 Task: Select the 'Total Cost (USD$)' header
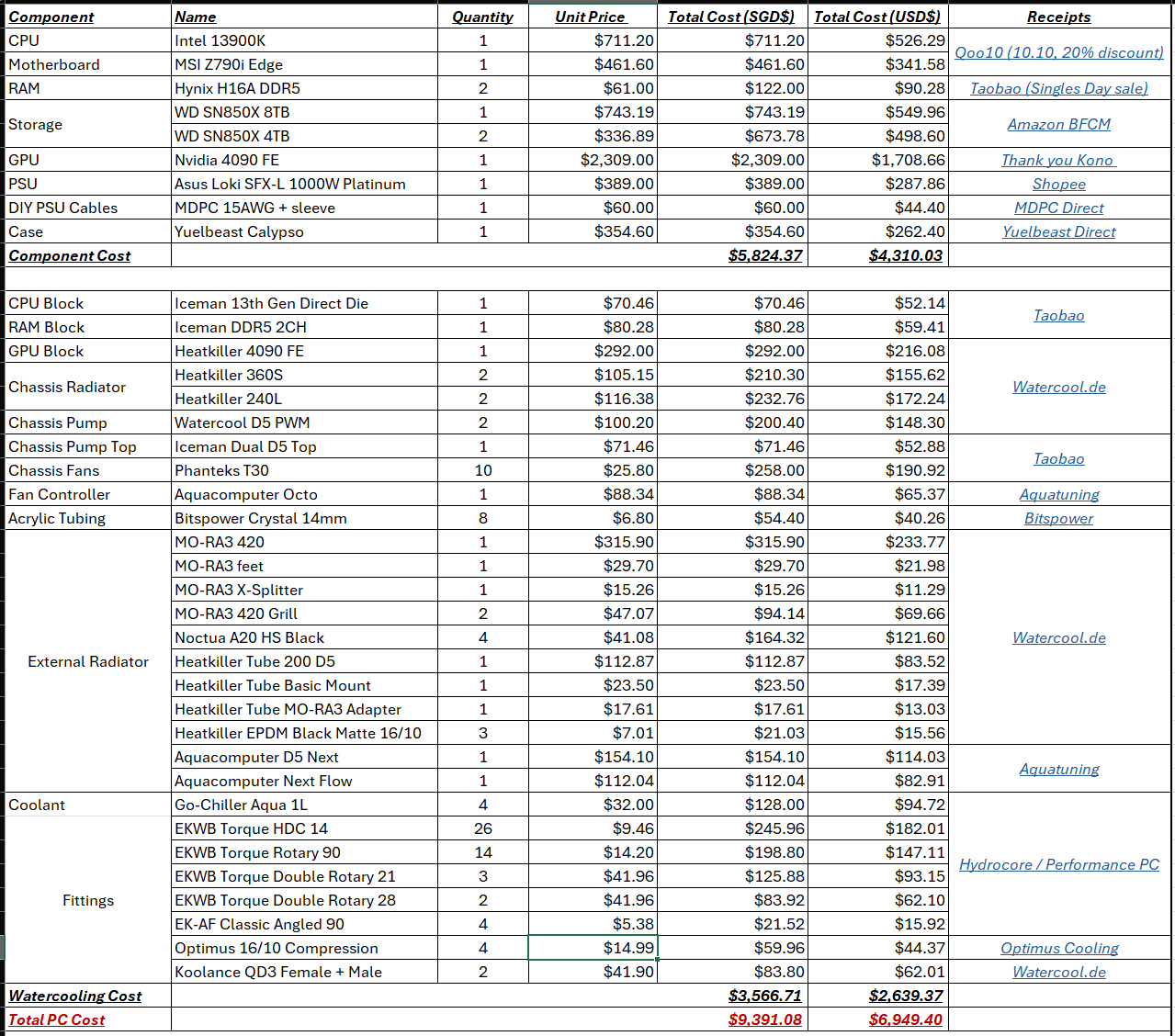pos(878,17)
